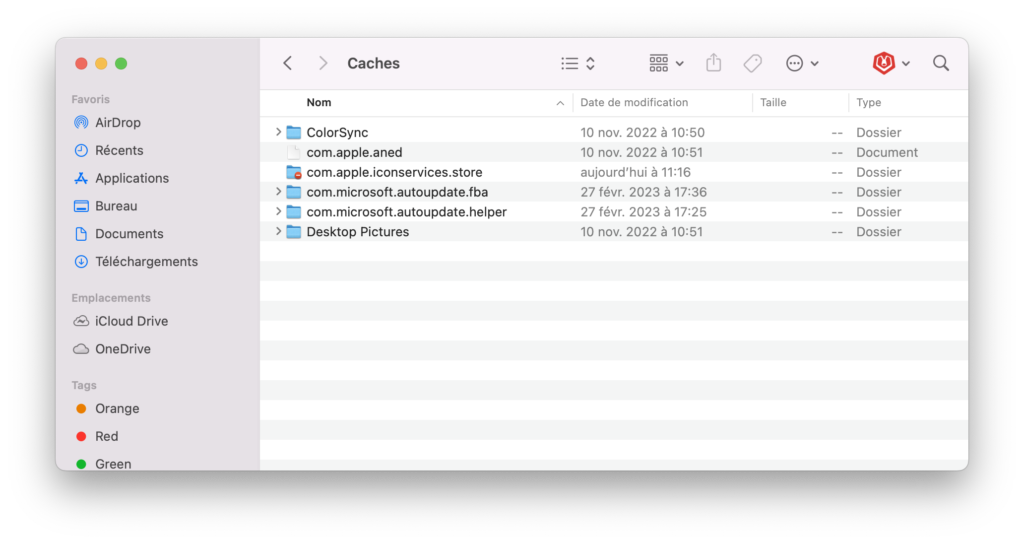This screenshot has height=544, width=1024.
Task: Expand the ColorSync folder
Action: coord(279,132)
